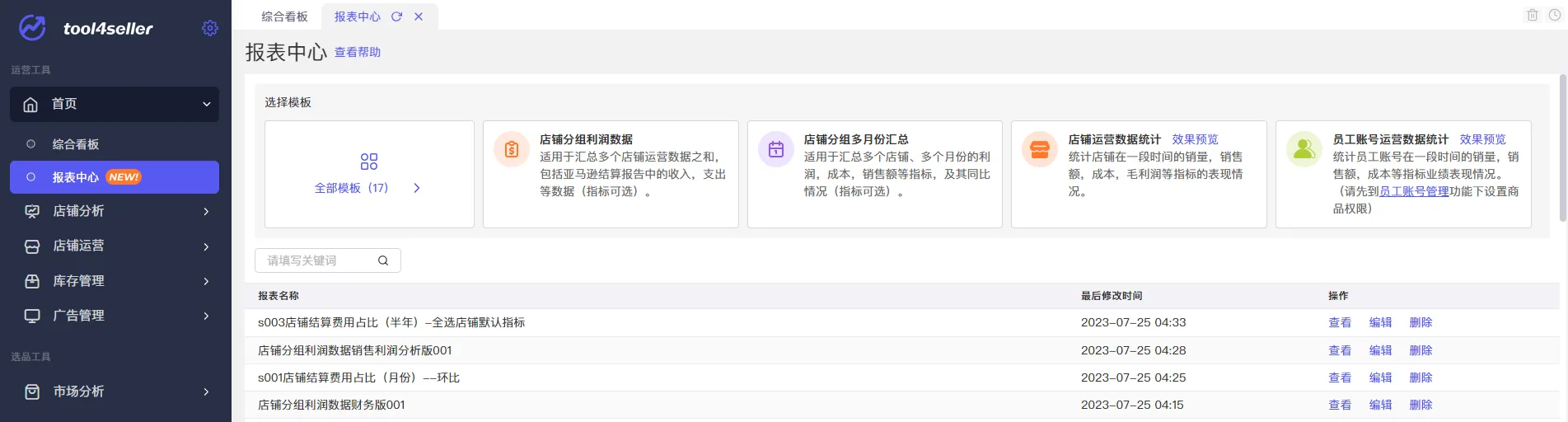Open the 查看帮助 help link
The height and width of the screenshot is (422, 1568).
point(358,52)
